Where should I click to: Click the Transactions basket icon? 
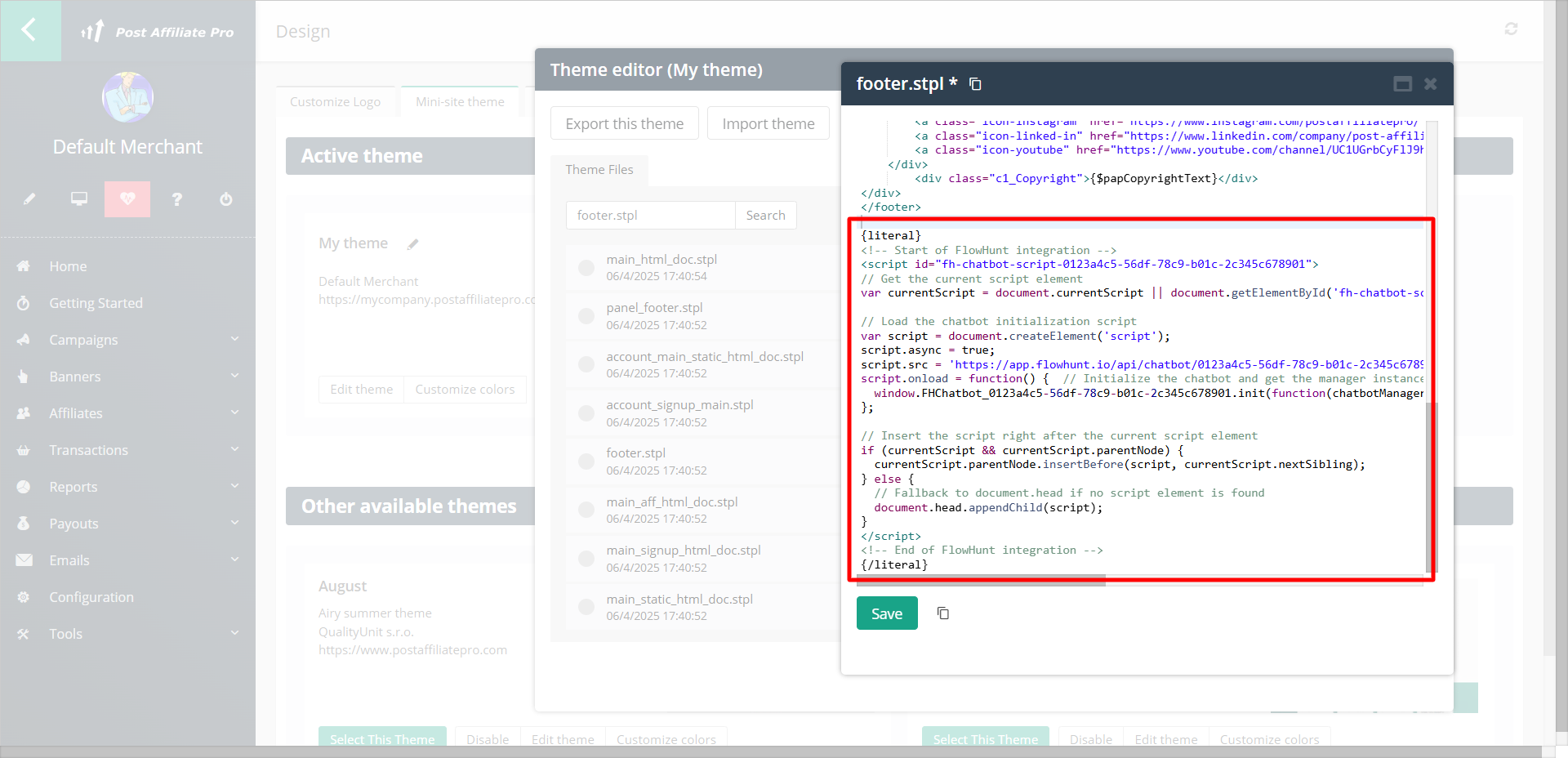click(x=24, y=450)
